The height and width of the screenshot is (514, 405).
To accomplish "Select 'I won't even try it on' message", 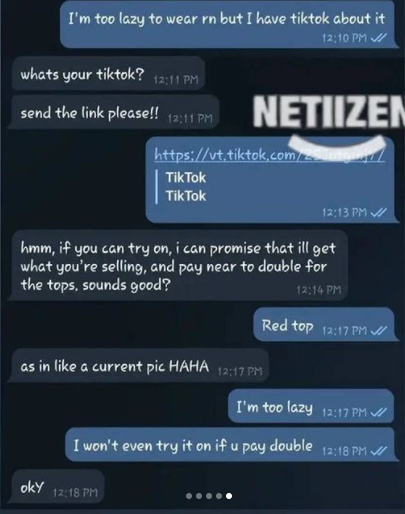I will click(x=231, y=445).
